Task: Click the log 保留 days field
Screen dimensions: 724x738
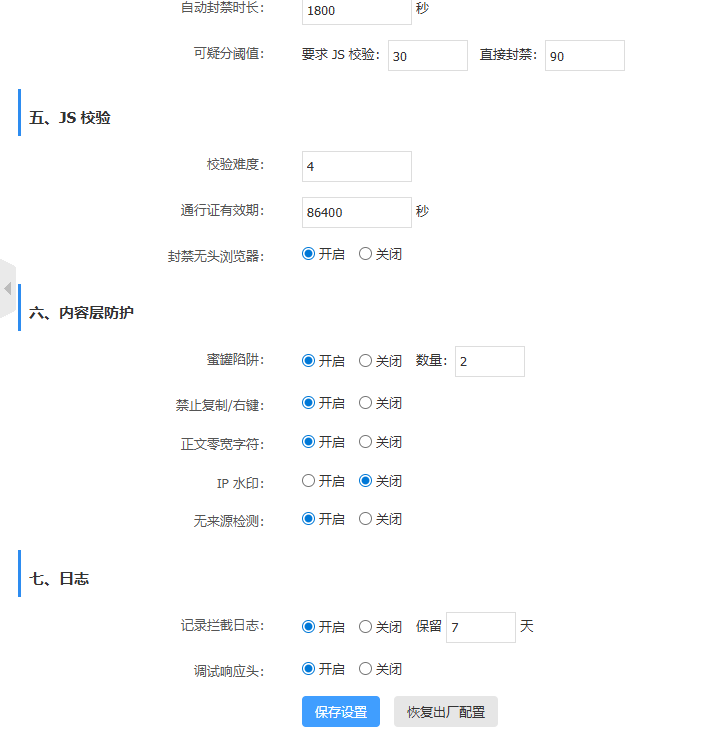Action: coord(481,627)
